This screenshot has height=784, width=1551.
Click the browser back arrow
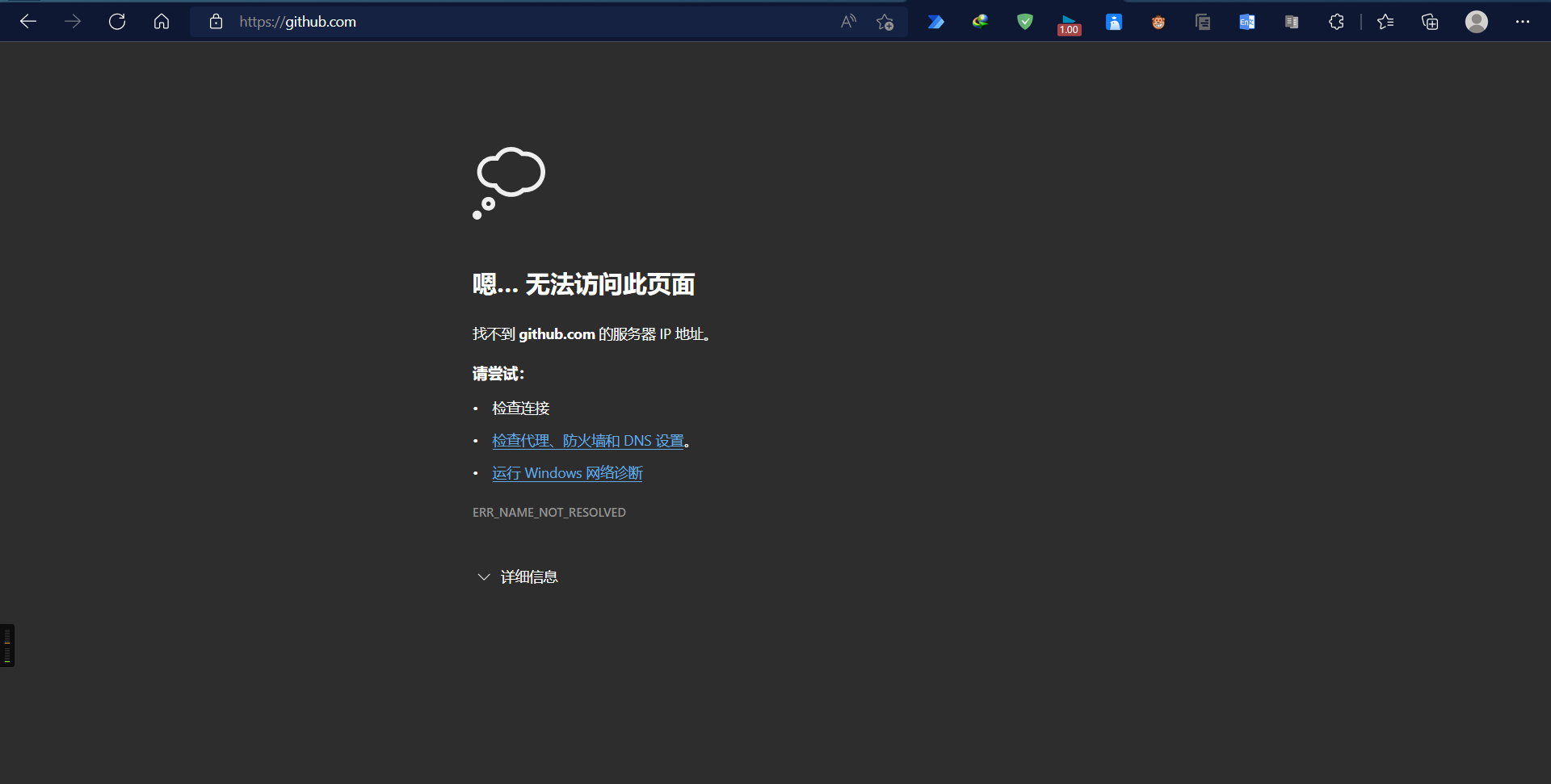pos(28,22)
